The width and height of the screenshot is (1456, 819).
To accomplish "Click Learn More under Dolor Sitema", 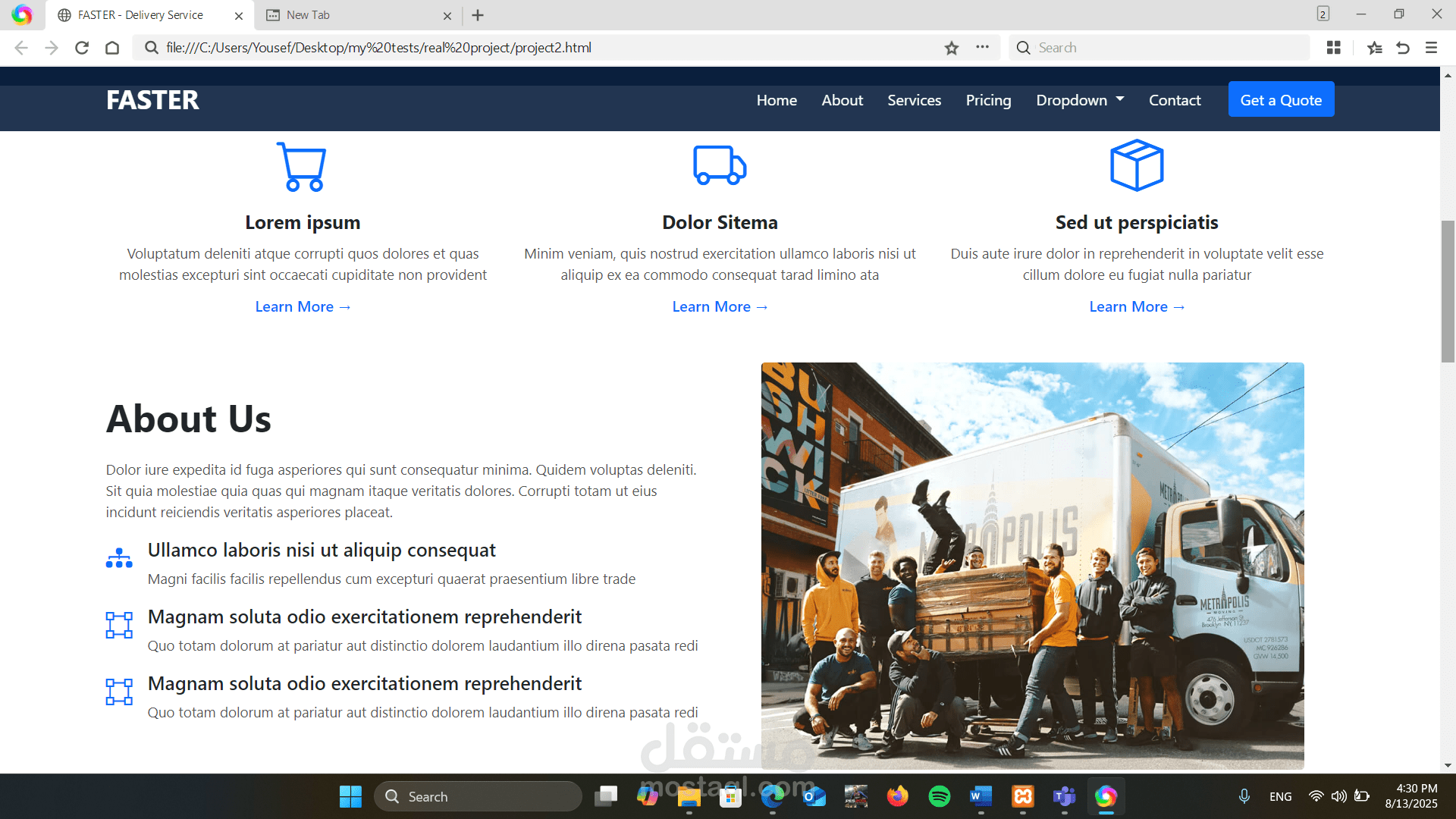I will coord(720,306).
